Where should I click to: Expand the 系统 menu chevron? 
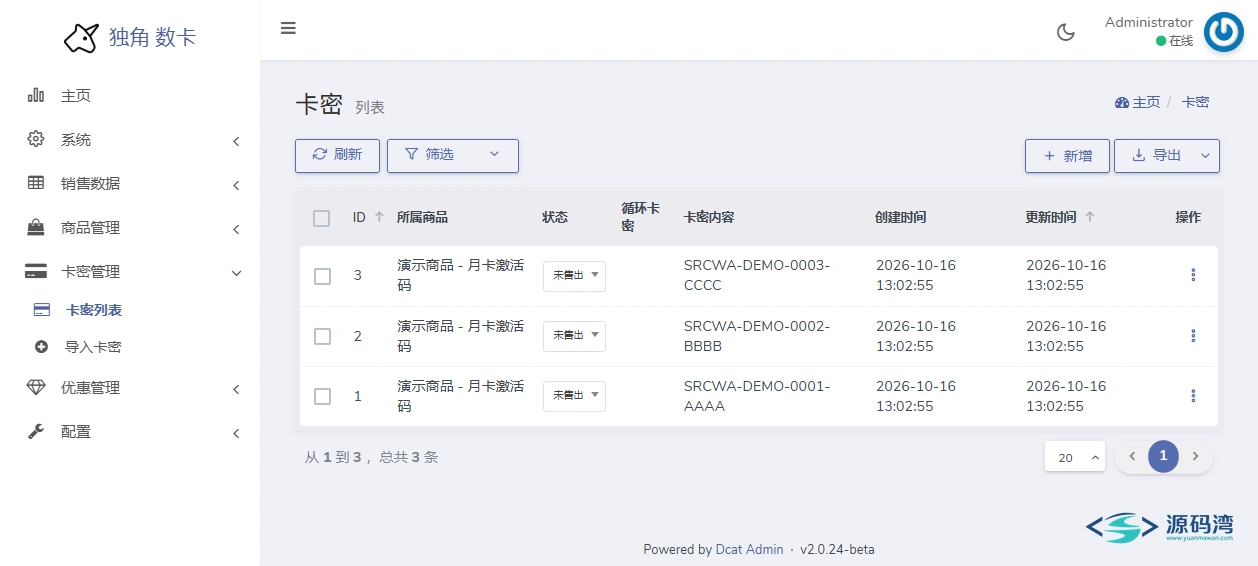tap(236, 141)
